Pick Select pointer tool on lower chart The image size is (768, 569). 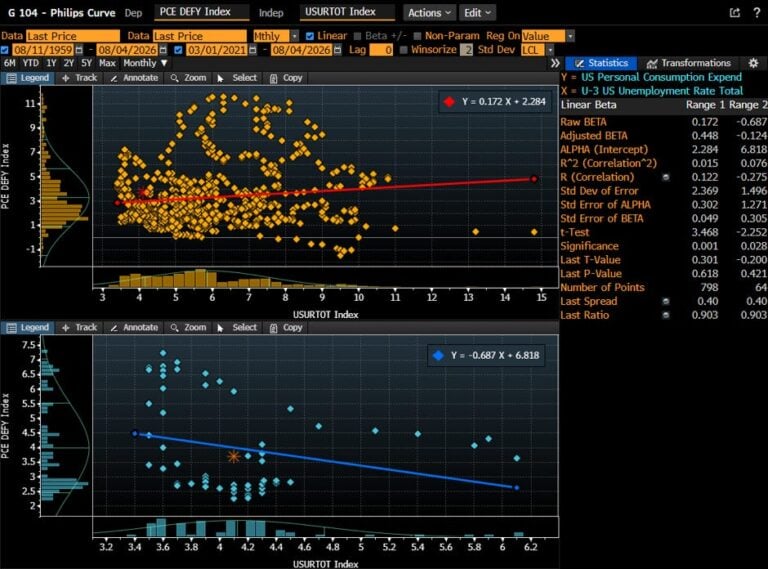coord(237,328)
